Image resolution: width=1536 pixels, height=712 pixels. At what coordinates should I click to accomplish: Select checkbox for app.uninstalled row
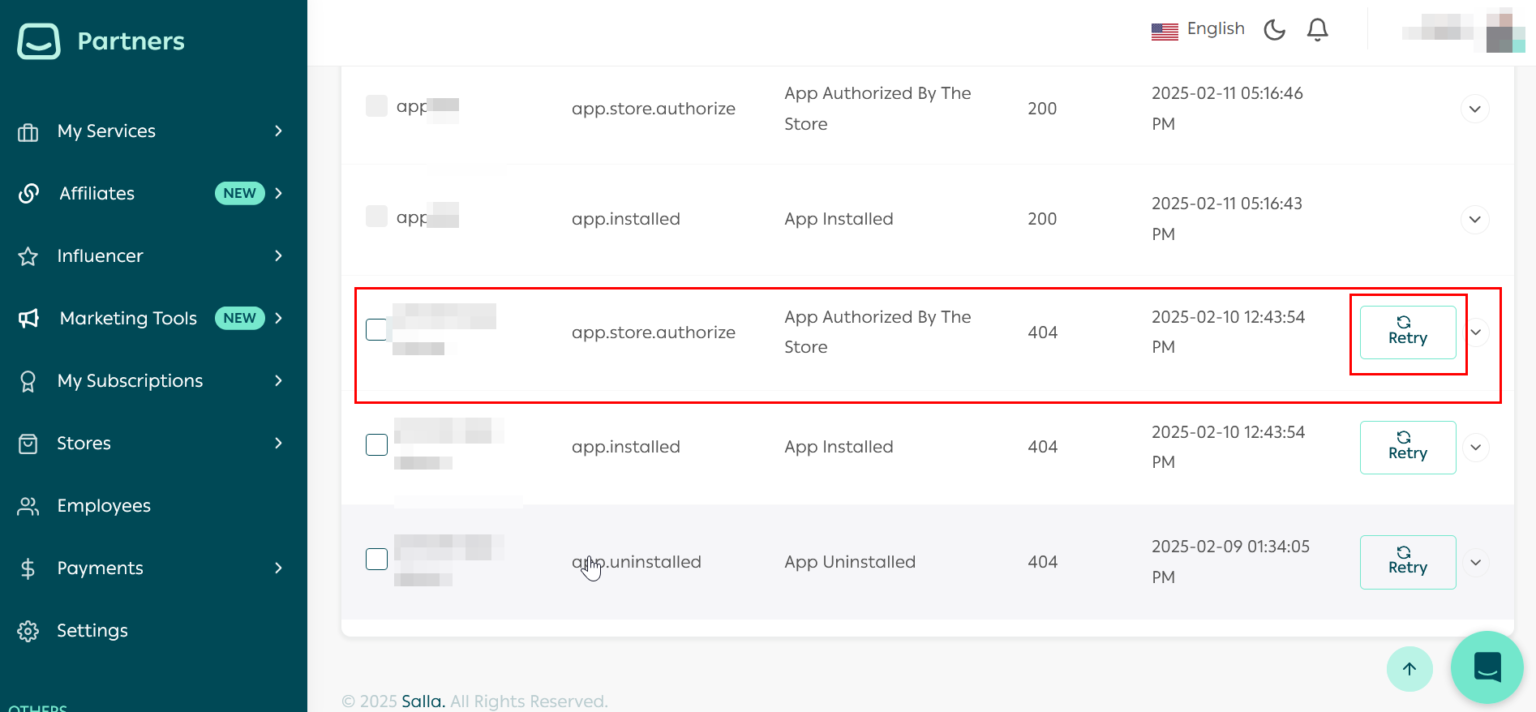coord(376,559)
